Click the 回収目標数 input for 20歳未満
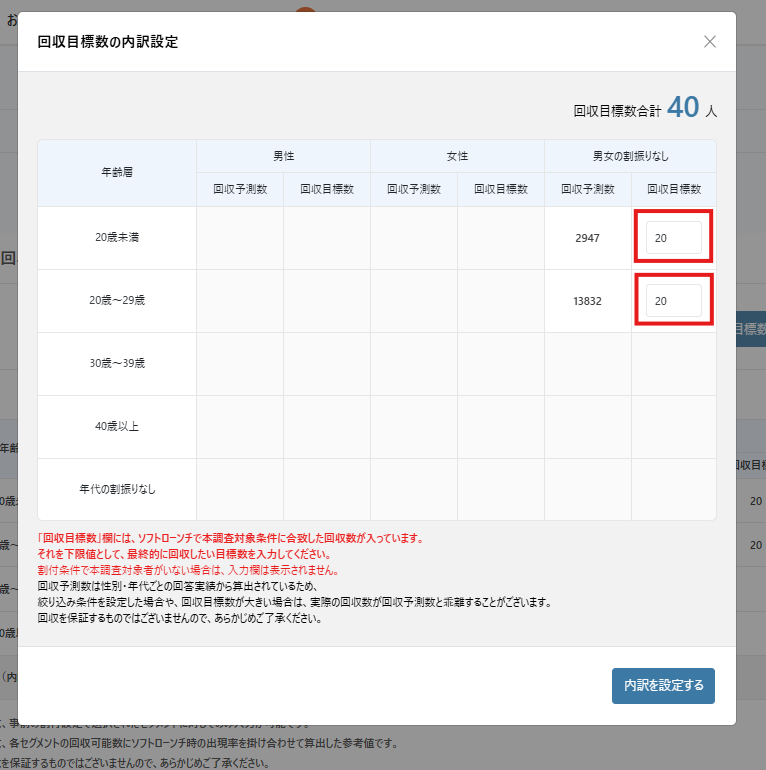Viewport: 766px width, 770px height. click(x=672, y=238)
